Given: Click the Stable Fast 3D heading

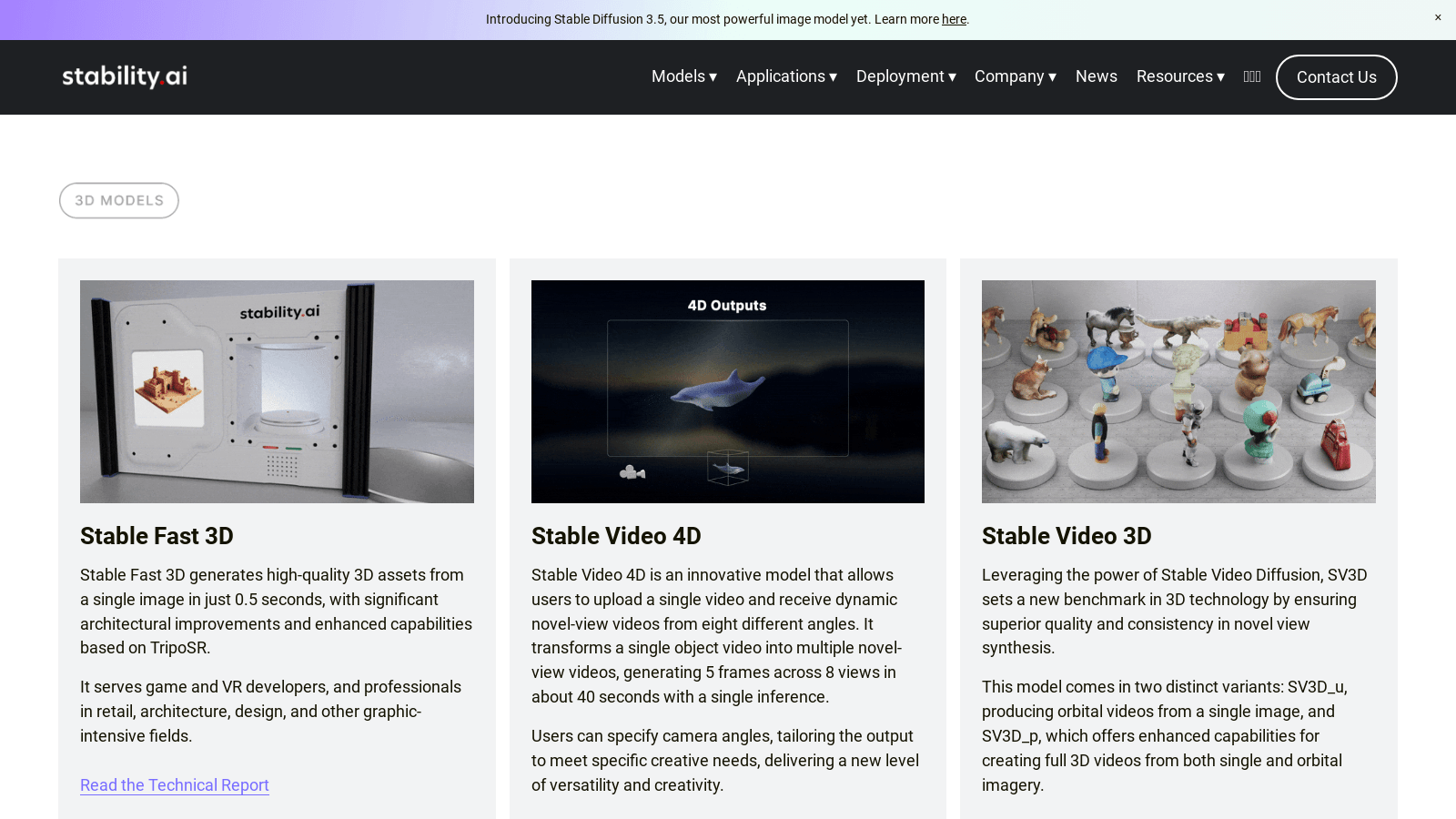Looking at the screenshot, I should [x=157, y=536].
